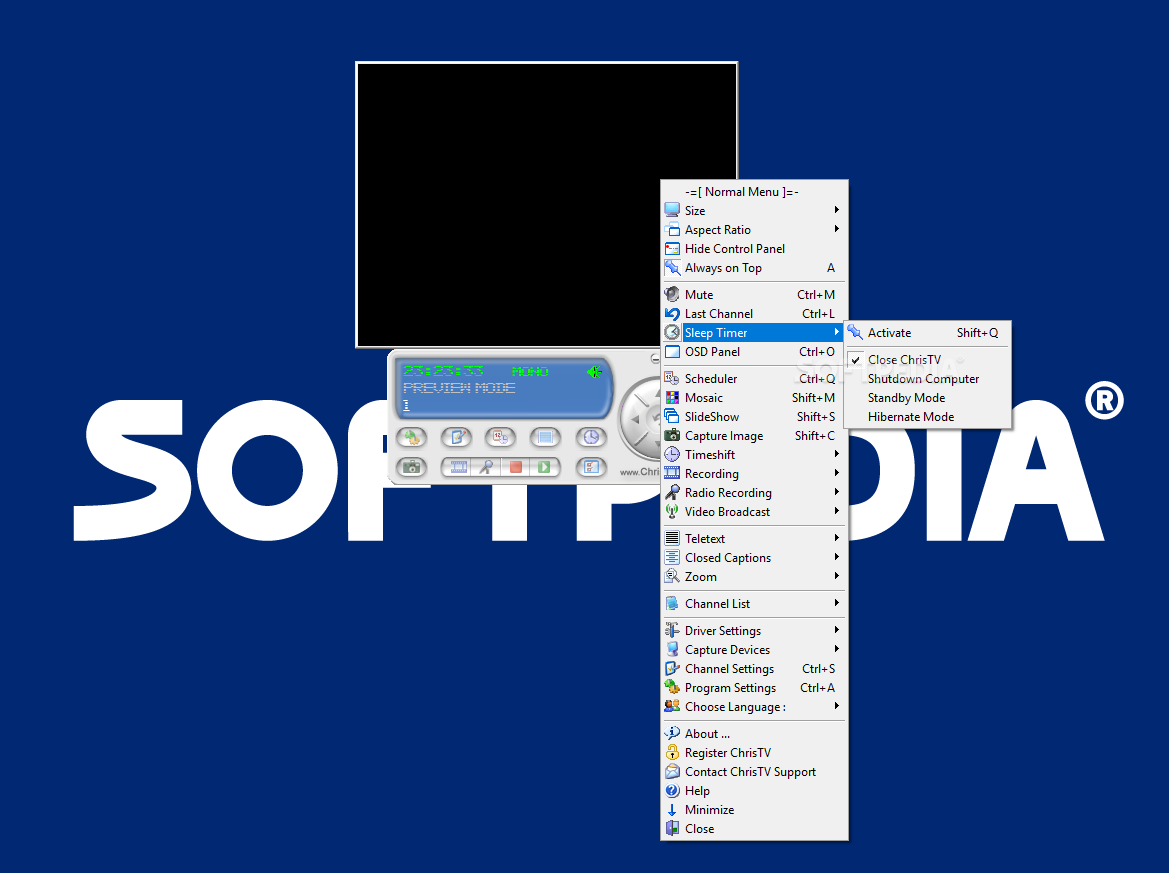This screenshot has height=873, width=1169.
Task: Start video recording with the filmstrip button
Action: [458, 467]
